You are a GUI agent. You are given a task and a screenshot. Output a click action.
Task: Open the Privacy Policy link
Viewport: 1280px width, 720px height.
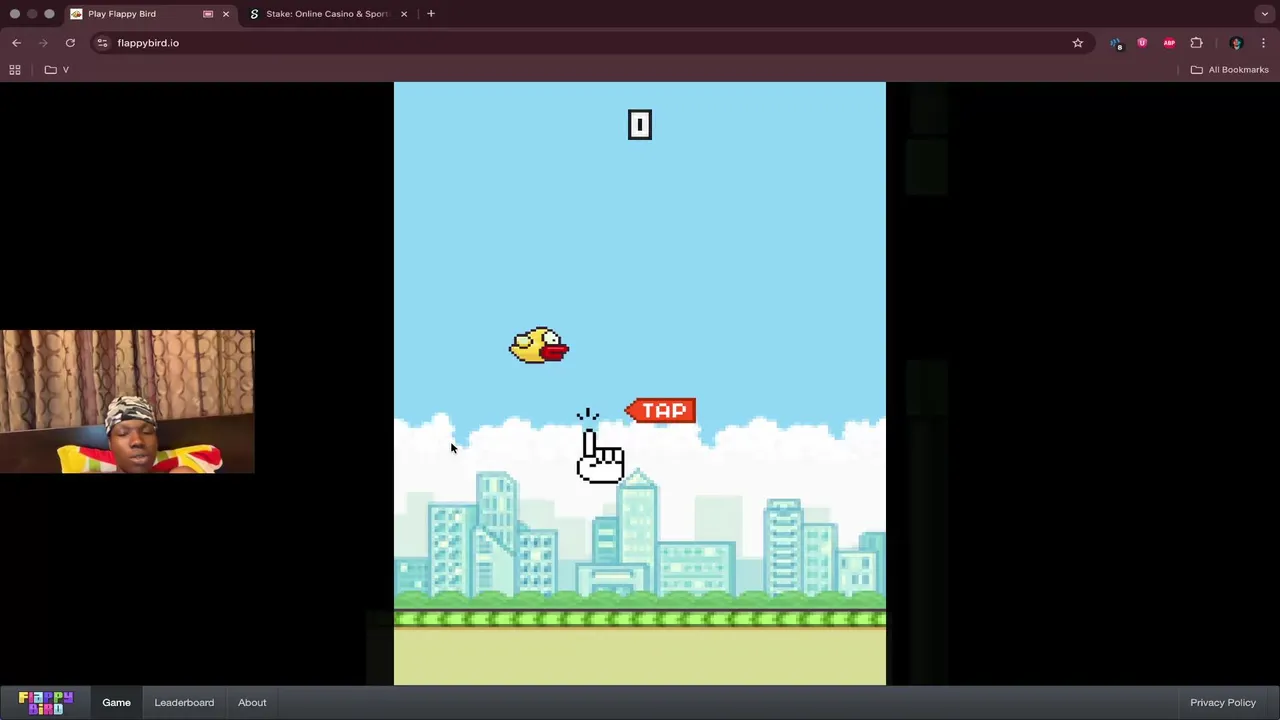pos(1223,702)
